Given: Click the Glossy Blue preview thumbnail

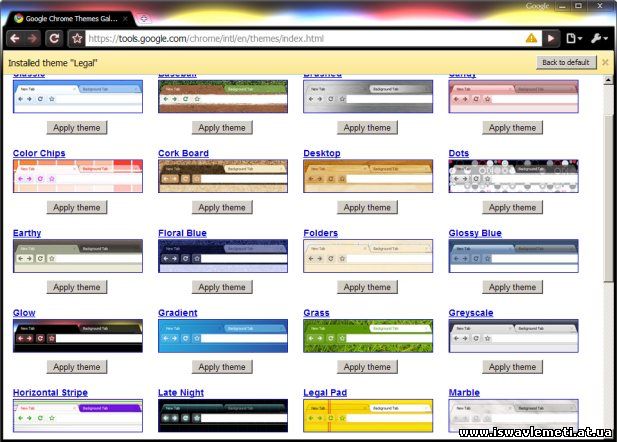Looking at the screenshot, I should click(514, 256).
